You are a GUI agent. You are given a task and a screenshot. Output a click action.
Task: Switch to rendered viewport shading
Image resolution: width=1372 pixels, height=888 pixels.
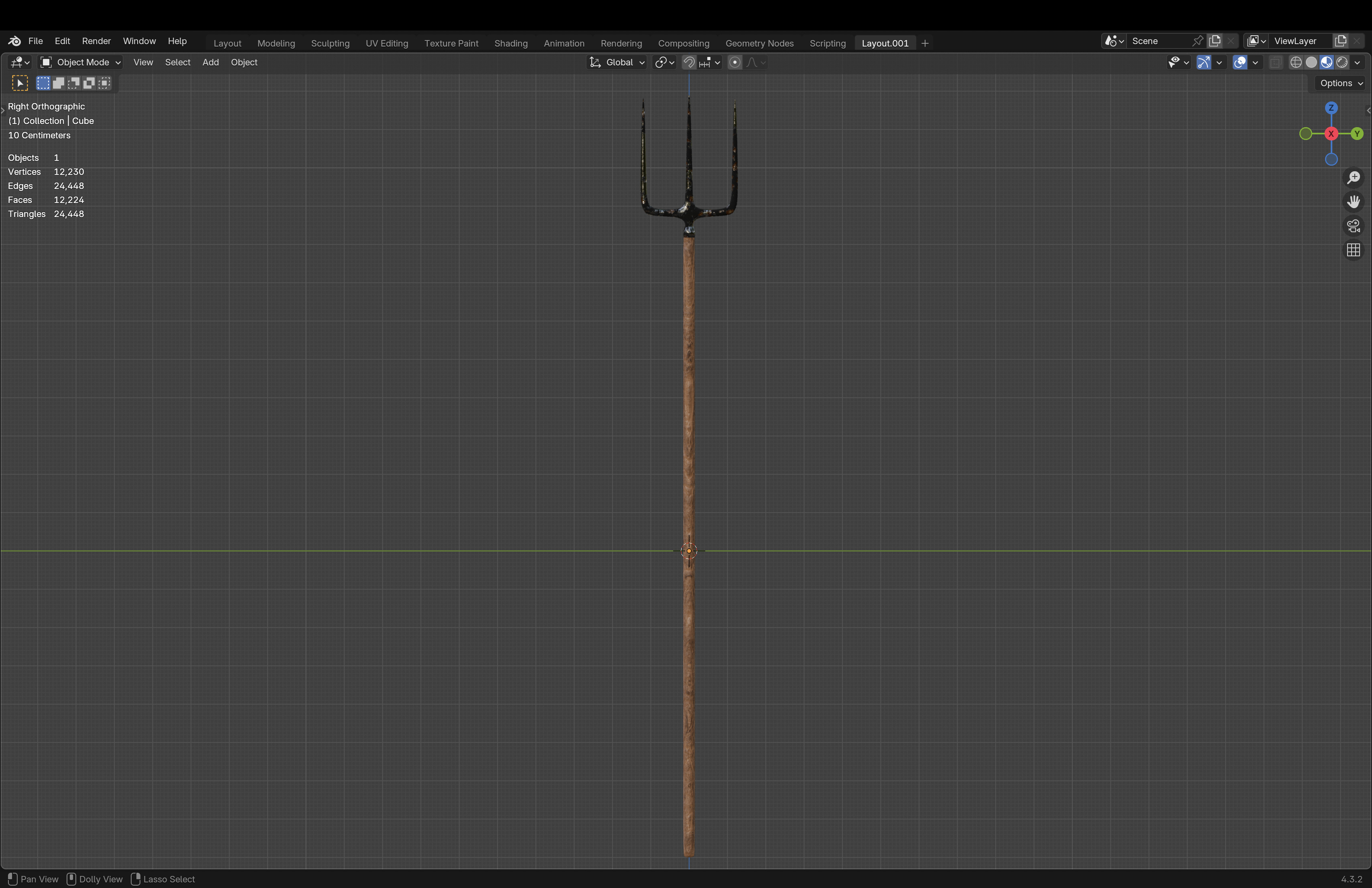point(1342,62)
